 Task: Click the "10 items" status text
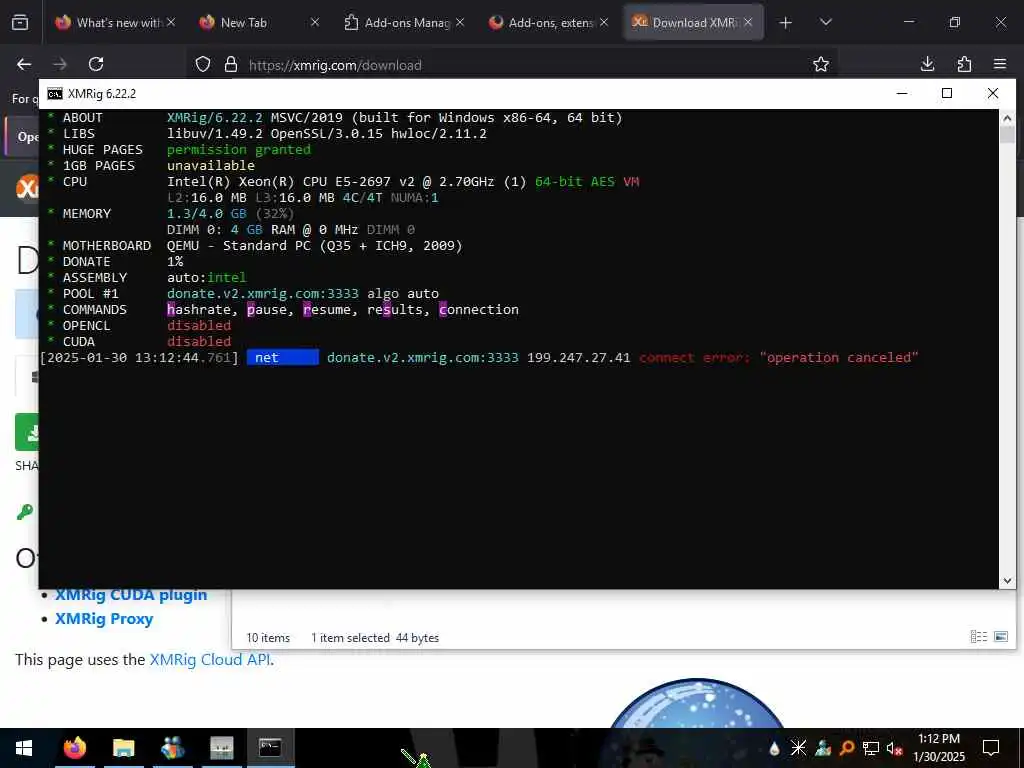(x=268, y=638)
